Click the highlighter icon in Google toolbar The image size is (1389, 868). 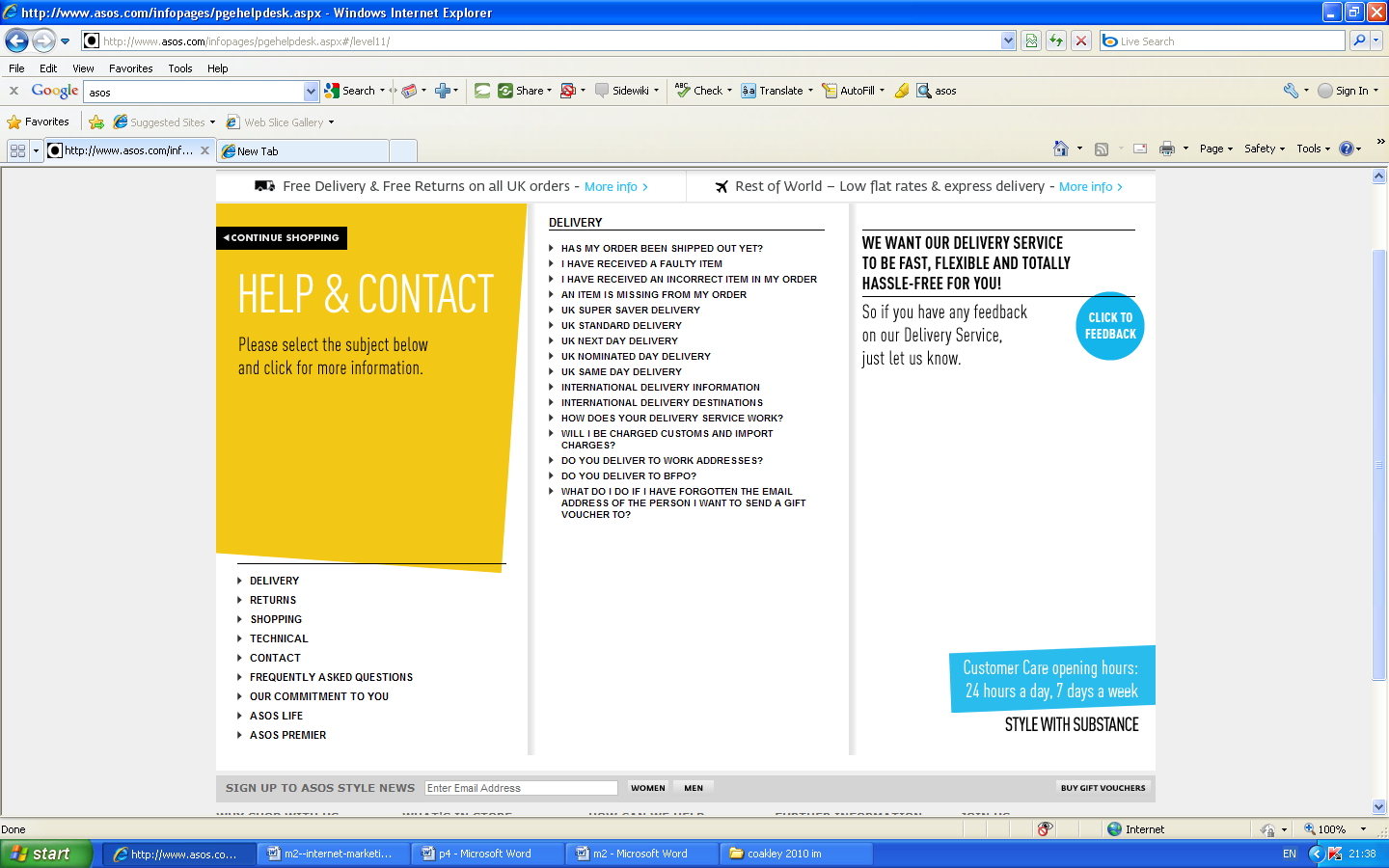click(x=902, y=91)
